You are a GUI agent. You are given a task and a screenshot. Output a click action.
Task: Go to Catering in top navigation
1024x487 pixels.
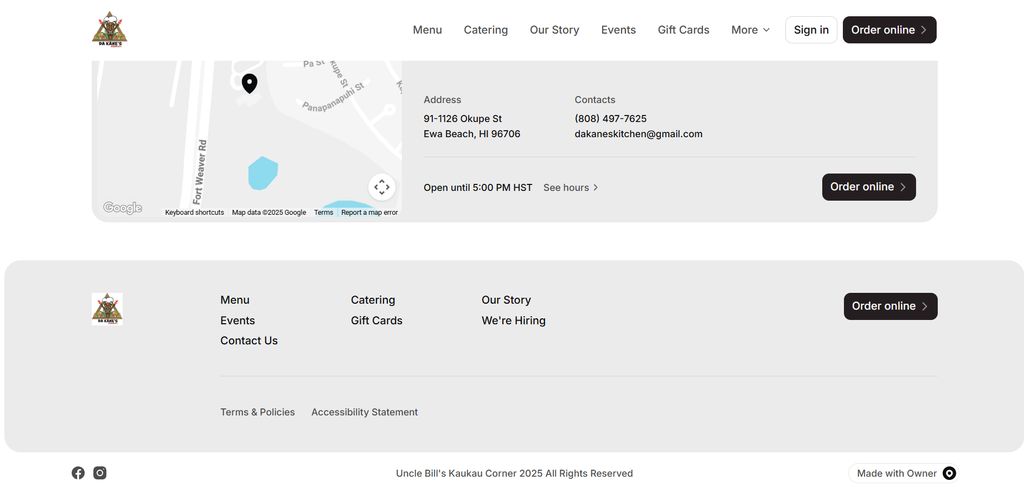click(x=486, y=30)
